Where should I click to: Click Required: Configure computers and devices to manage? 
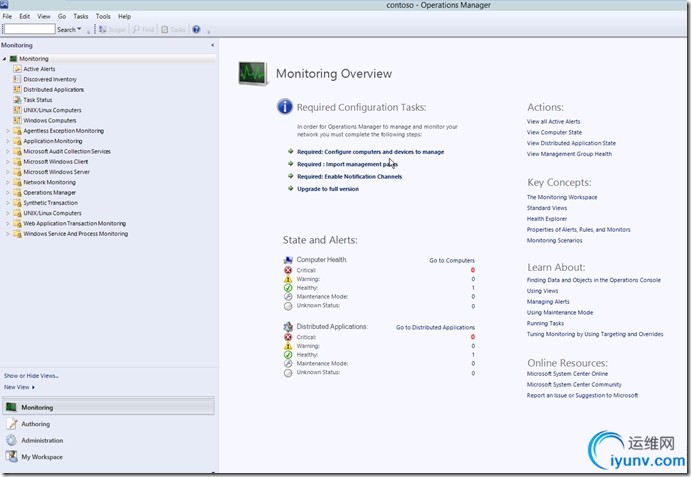pyautogui.click(x=371, y=152)
